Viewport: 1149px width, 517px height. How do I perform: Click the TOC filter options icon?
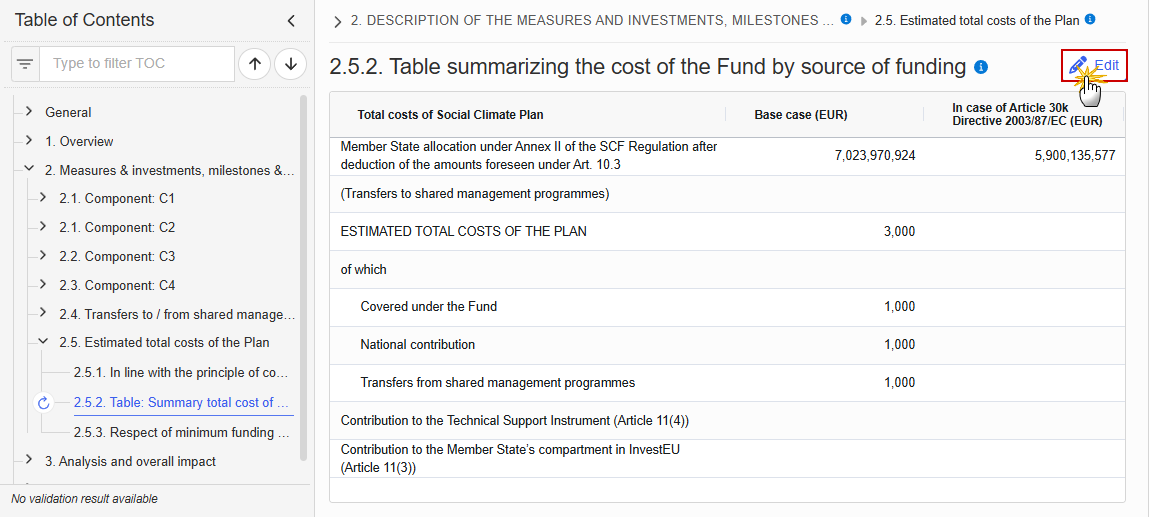tap(26, 64)
